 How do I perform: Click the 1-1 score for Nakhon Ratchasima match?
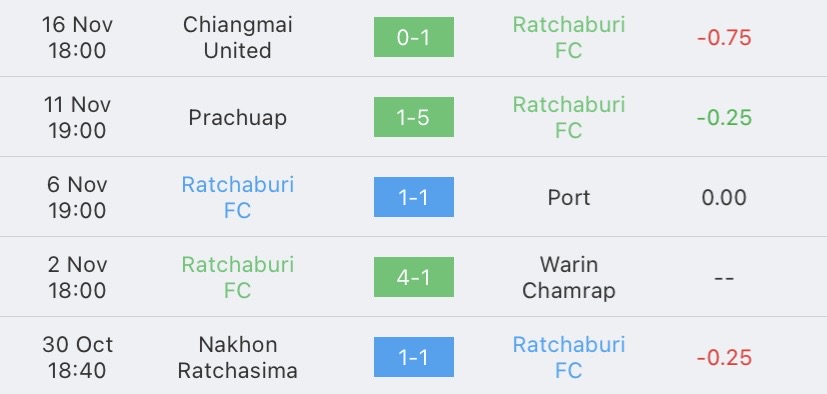pyautogui.click(x=414, y=357)
